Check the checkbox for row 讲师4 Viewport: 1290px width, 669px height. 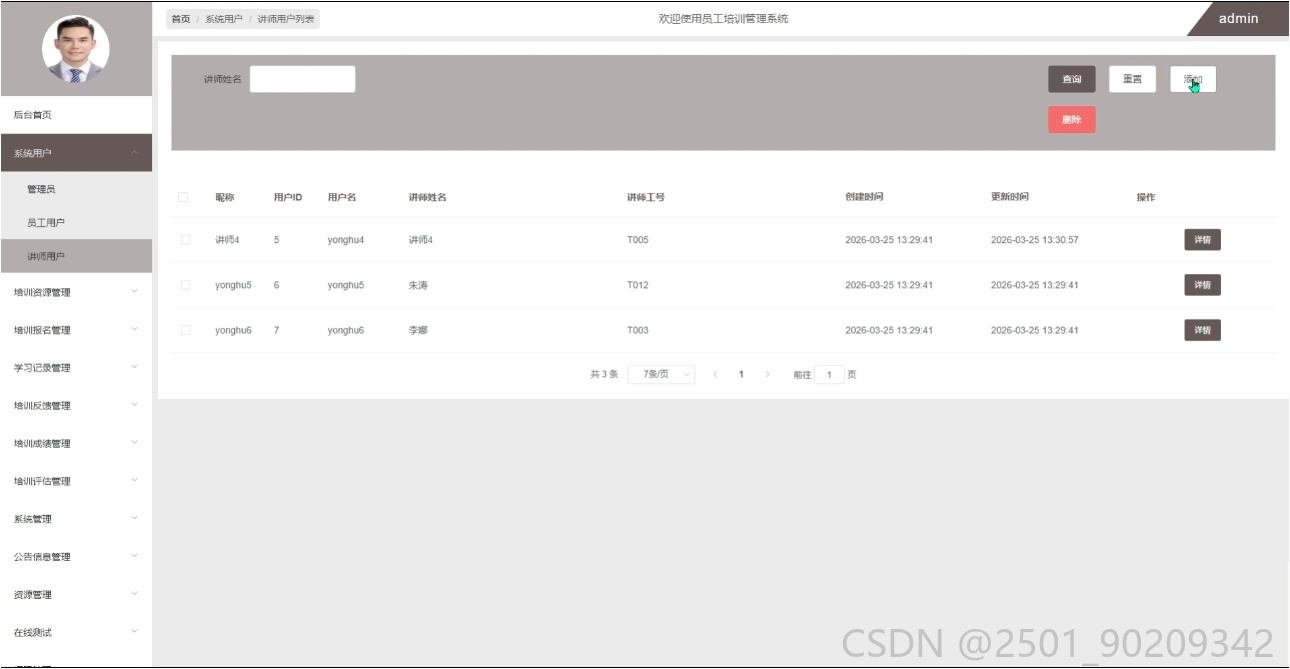pyautogui.click(x=185, y=240)
